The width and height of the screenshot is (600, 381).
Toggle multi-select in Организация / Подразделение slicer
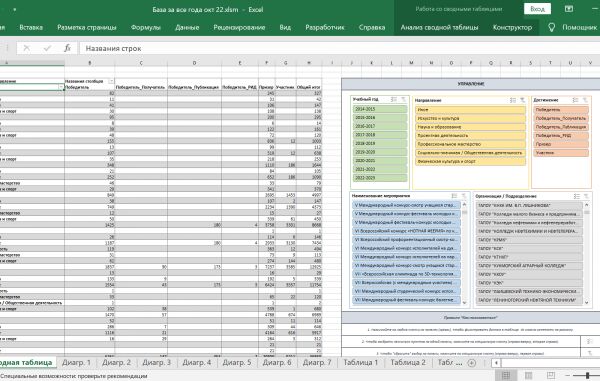(577, 196)
